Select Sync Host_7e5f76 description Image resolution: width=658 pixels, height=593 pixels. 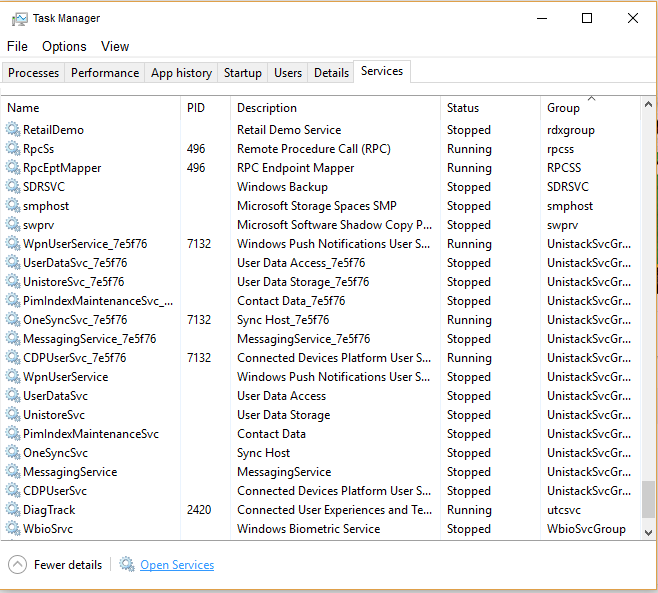click(283, 320)
